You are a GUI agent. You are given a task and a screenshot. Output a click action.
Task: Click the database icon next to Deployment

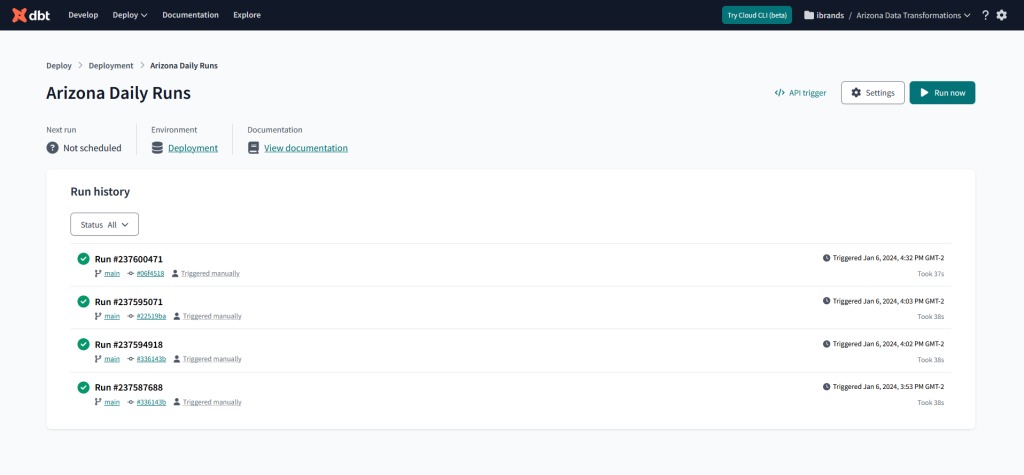click(x=157, y=148)
